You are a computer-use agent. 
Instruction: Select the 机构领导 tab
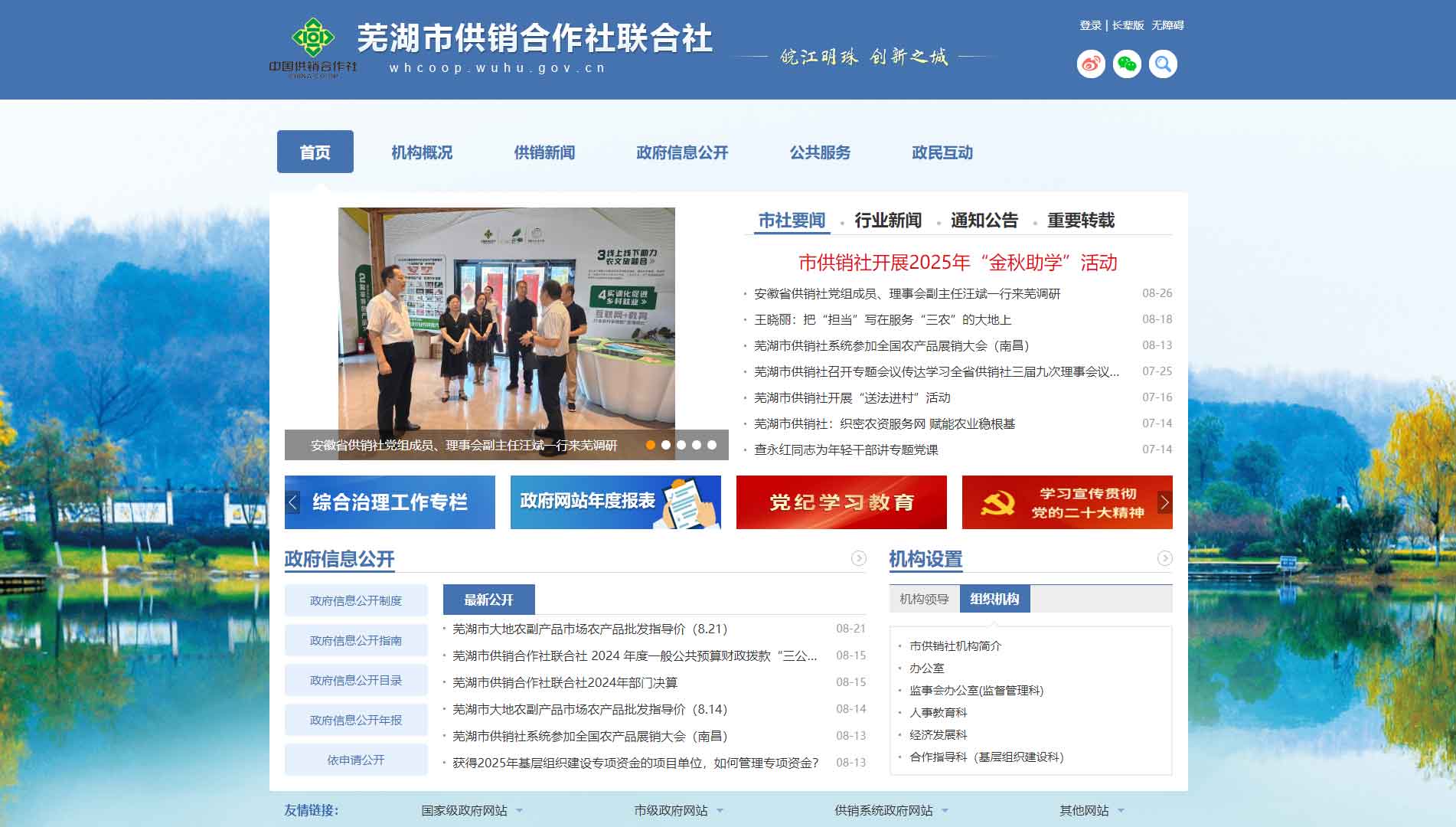click(x=924, y=599)
